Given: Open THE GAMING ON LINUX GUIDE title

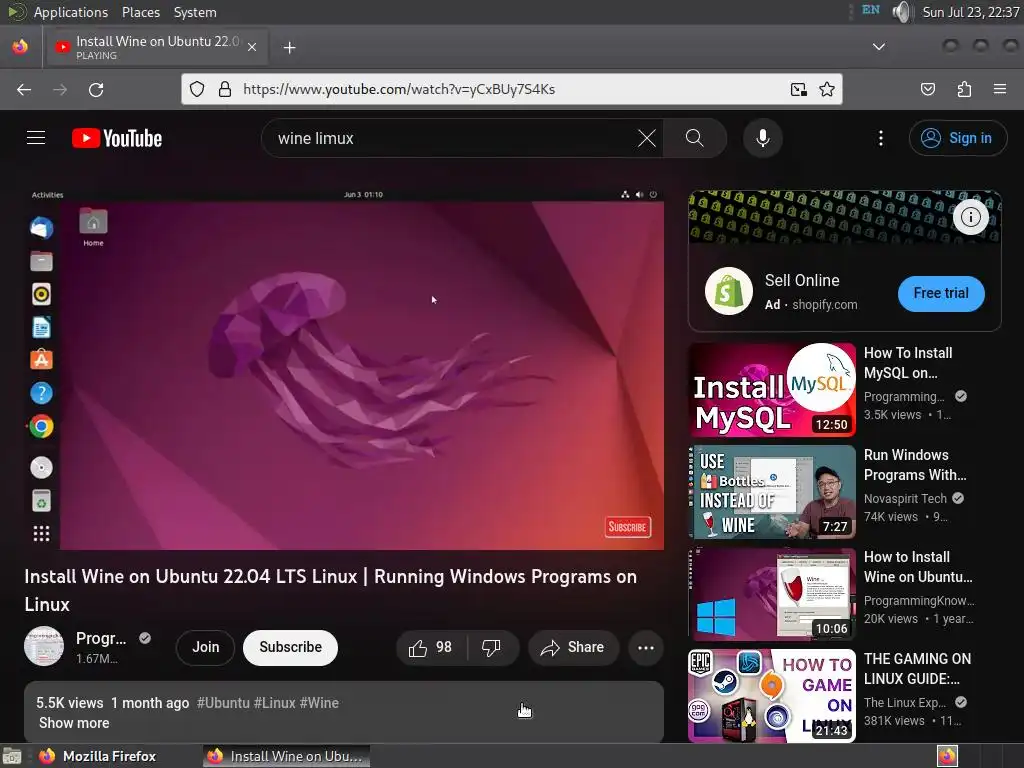Looking at the screenshot, I should click(917, 669).
